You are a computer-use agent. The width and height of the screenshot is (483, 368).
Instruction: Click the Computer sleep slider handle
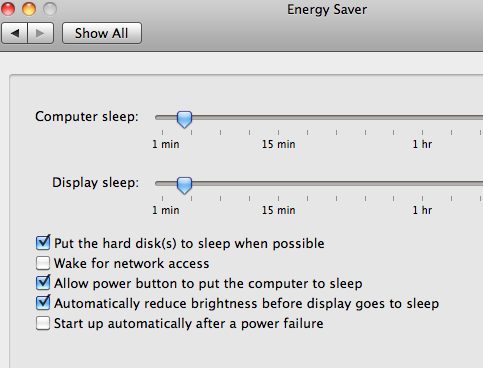pyautogui.click(x=184, y=119)
